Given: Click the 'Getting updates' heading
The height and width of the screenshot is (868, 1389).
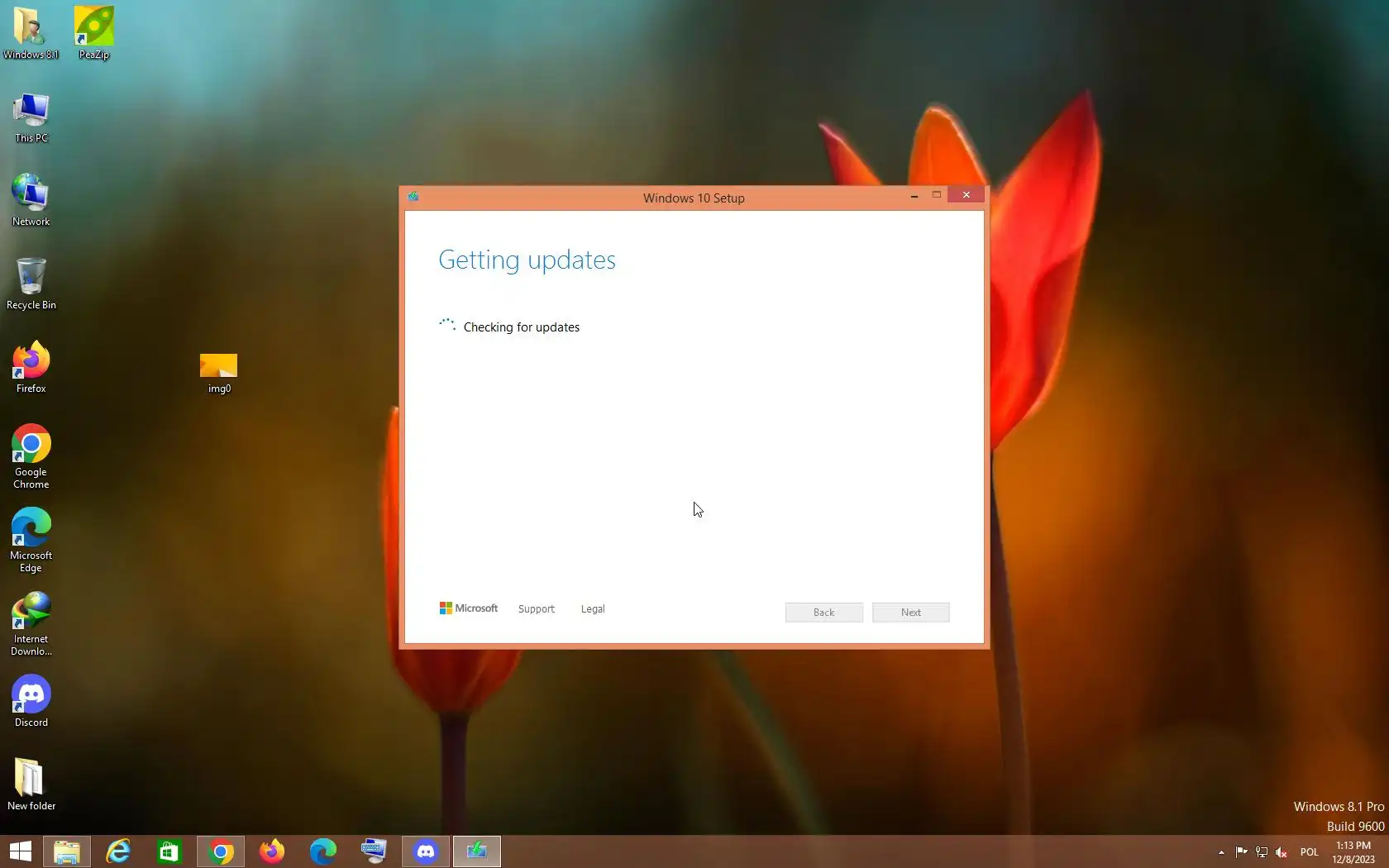Looking at the screenshot, I should [x=527, y=260].
